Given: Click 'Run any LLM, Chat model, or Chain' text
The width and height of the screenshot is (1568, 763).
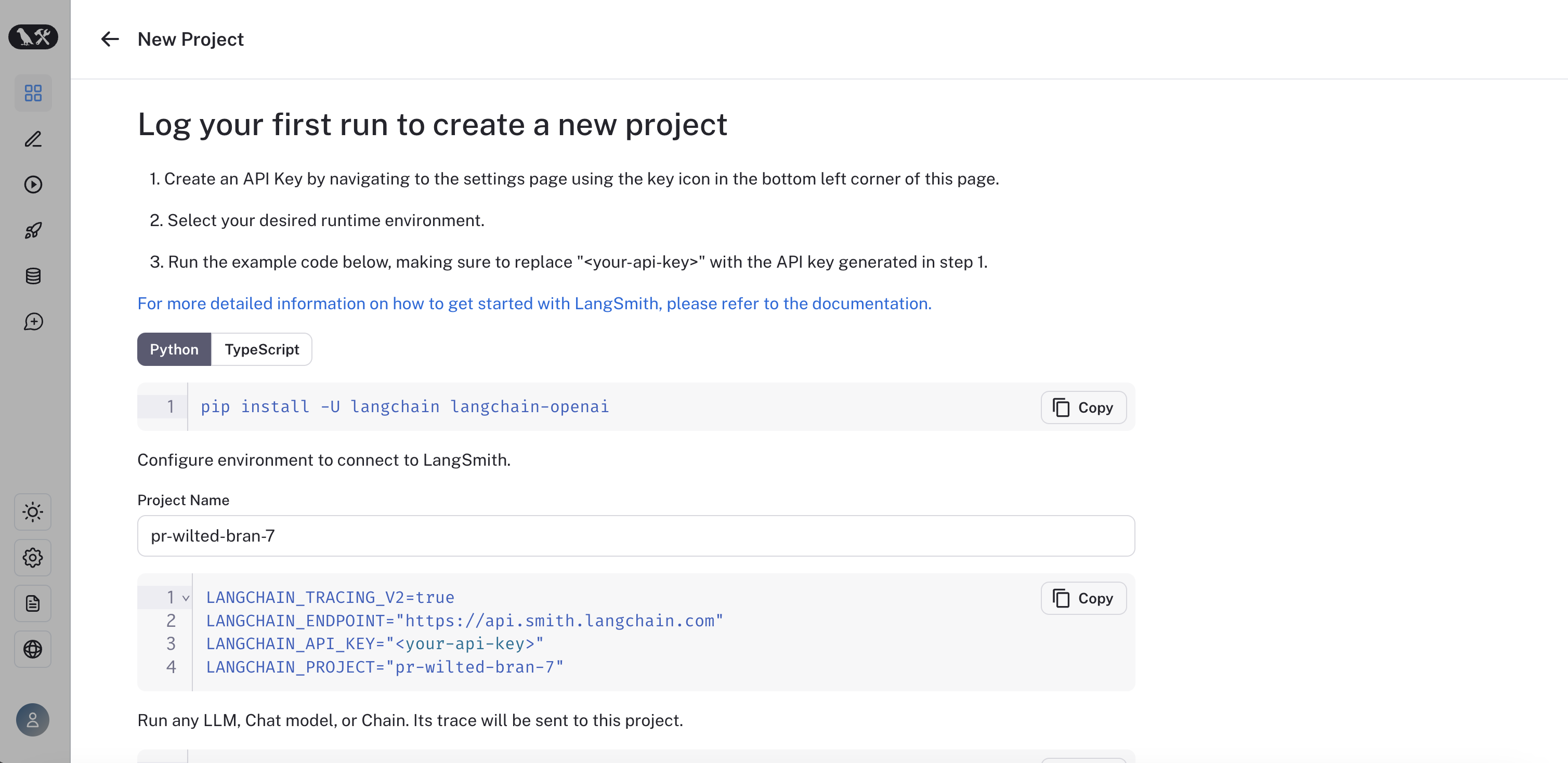Looking at the screenshot, I should 410,720.
